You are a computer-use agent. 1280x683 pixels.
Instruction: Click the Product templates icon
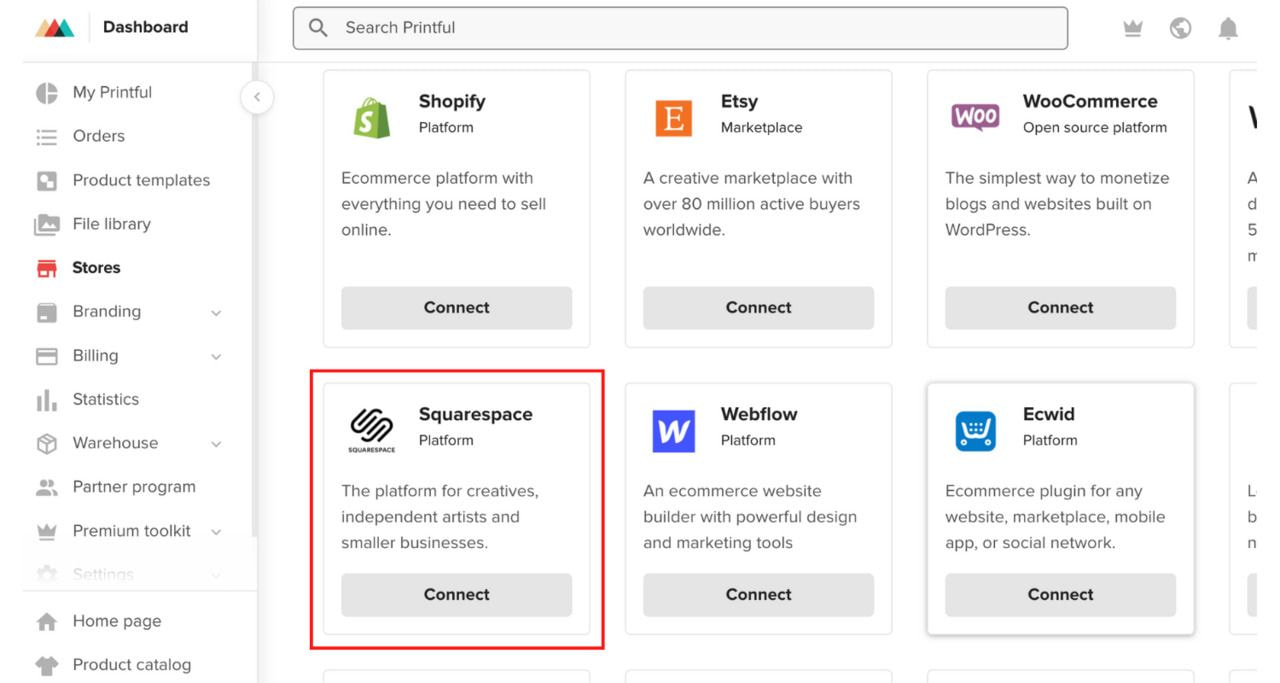47,181
